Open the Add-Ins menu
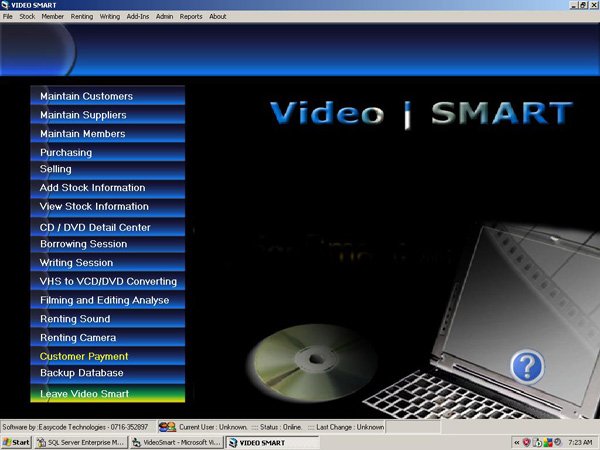The width and height of the screenshot is (600, 450). [x=138, y=17]
